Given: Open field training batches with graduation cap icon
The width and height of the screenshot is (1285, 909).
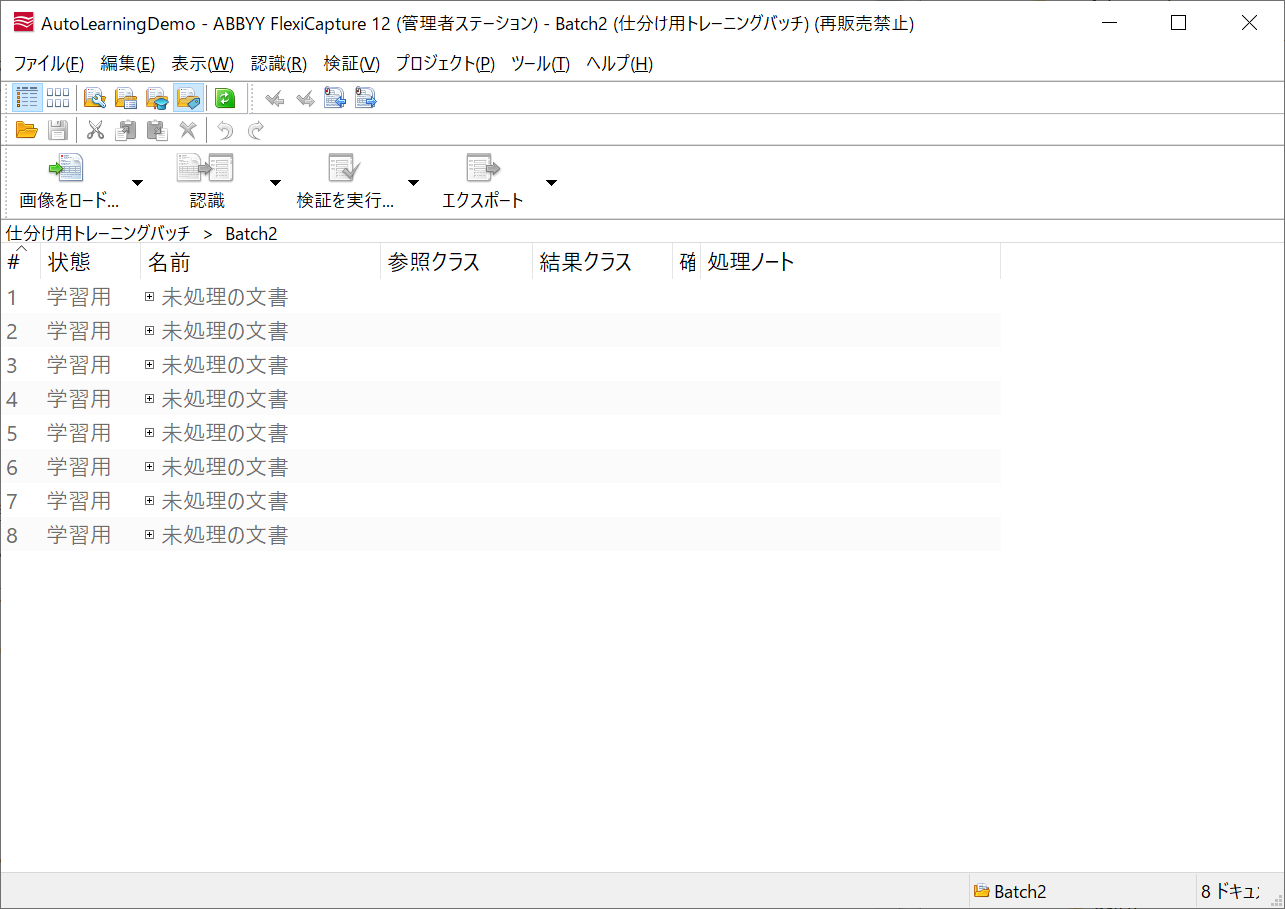Looking at the screenshot, I should [x=157, y=98].
